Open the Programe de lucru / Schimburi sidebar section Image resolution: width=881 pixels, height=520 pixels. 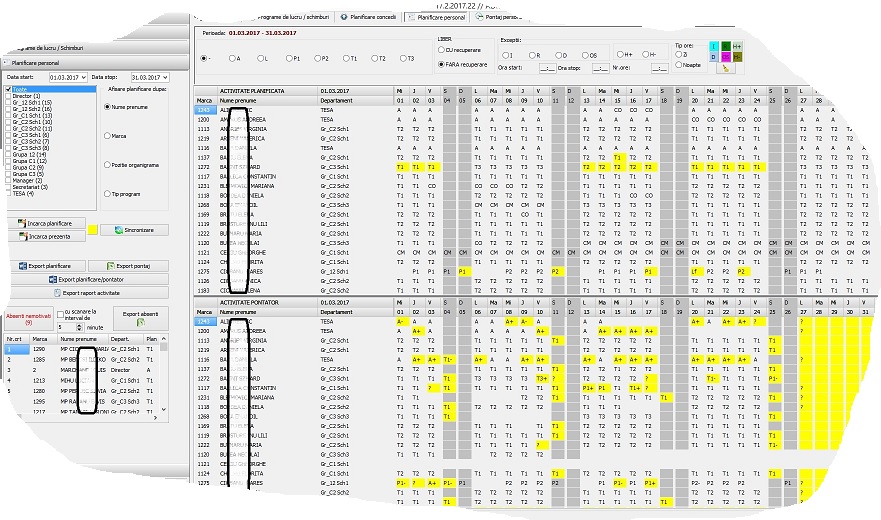coord(94,48)
